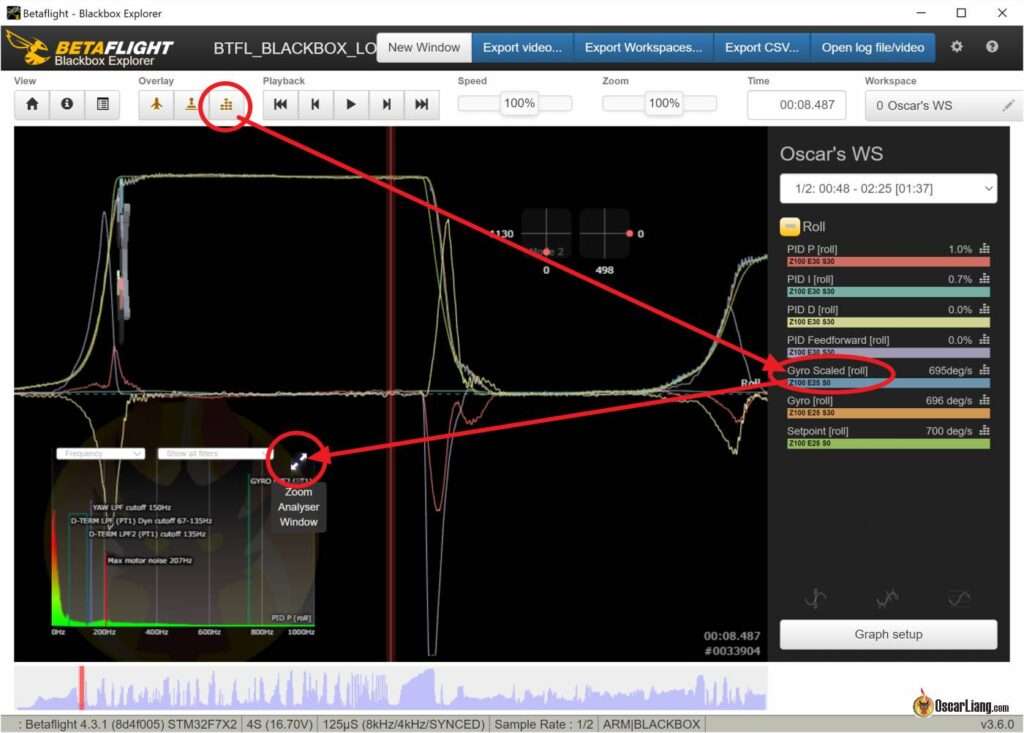This screenshot has height=733, width=1024.
Task: Open the help question mark icon
Action: tap(992, 47)
